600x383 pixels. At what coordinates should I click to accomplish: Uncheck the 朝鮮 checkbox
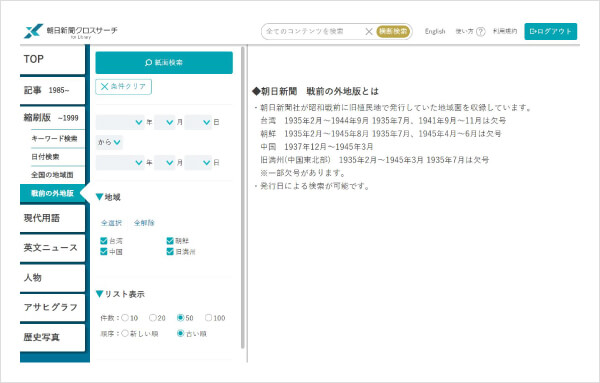pos(170,241)
